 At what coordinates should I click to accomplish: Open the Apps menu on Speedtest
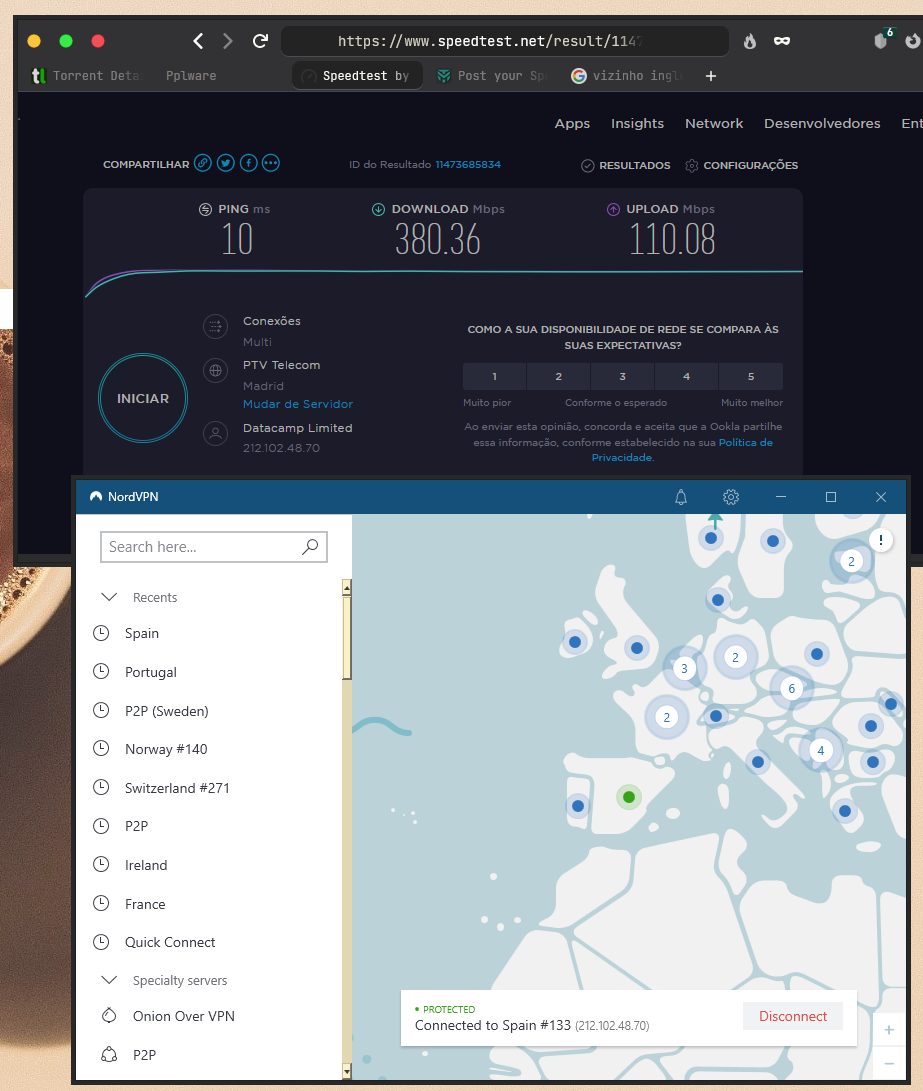pos(572,123)
